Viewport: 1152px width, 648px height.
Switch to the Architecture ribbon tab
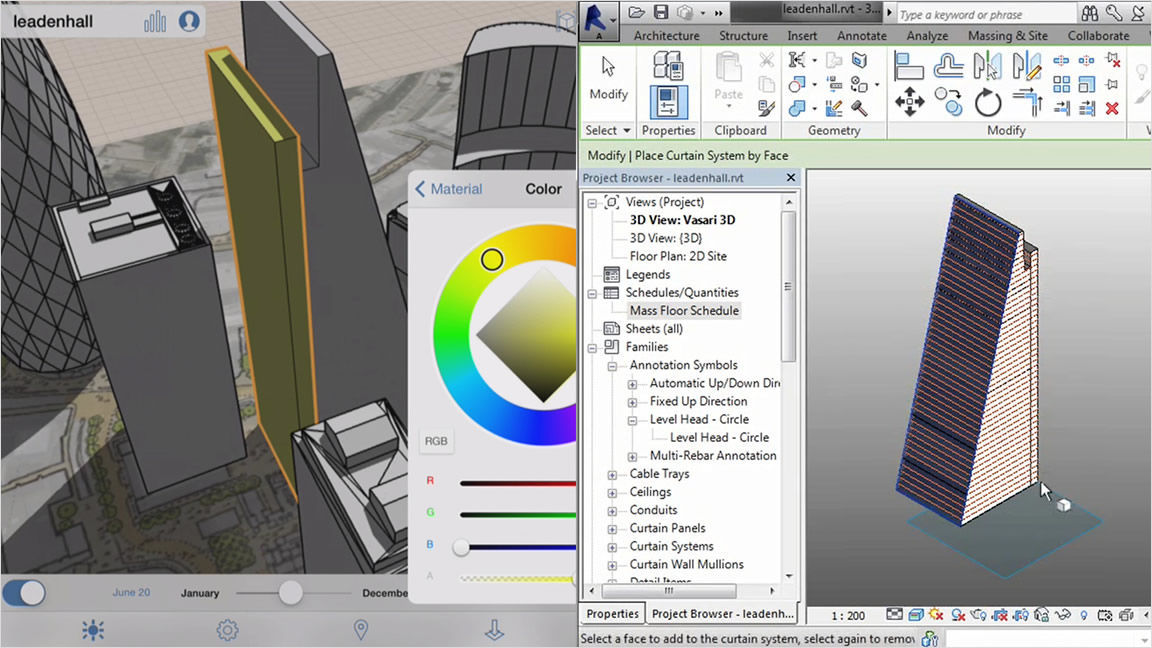pyautogui.click(x=666, y=35)
